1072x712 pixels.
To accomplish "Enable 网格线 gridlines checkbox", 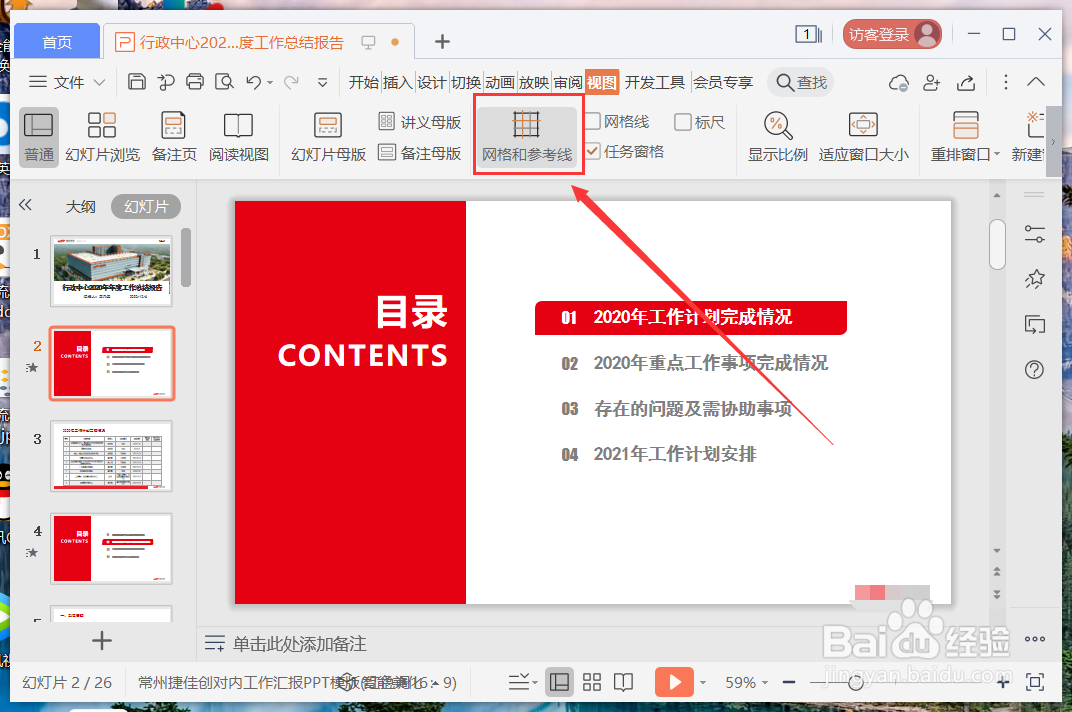I will tap(593, 122).
